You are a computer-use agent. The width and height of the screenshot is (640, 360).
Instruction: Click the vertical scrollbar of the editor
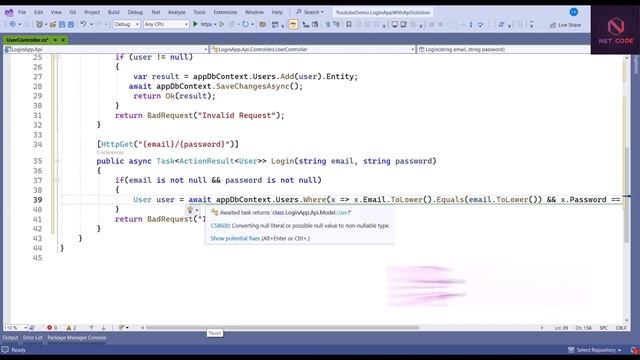point(627,194)
